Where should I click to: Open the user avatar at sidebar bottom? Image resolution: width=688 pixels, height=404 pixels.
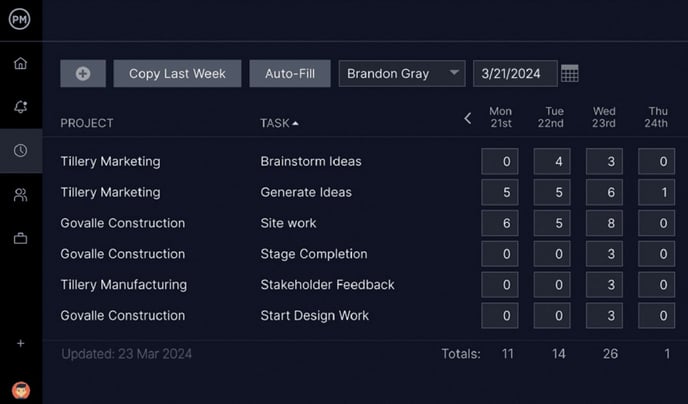[x=21, y=390]
